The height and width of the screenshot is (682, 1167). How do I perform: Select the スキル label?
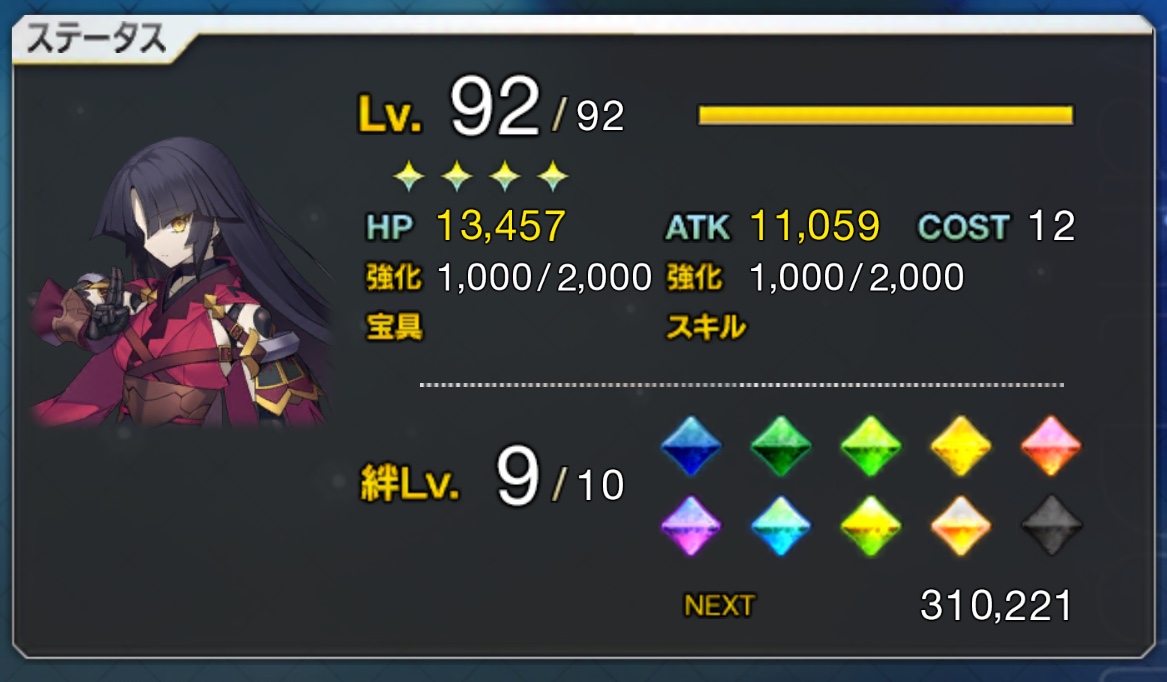706,327
